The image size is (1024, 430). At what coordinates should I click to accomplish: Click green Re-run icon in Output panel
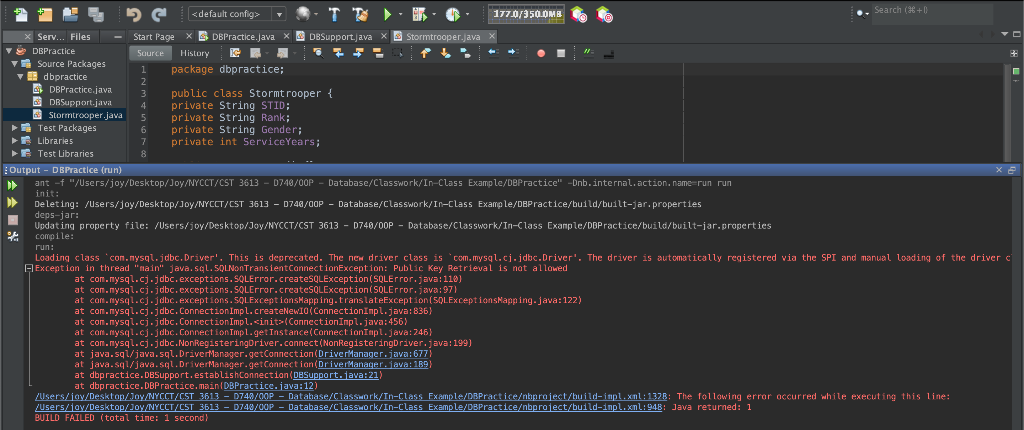click(x=12, y=186)
